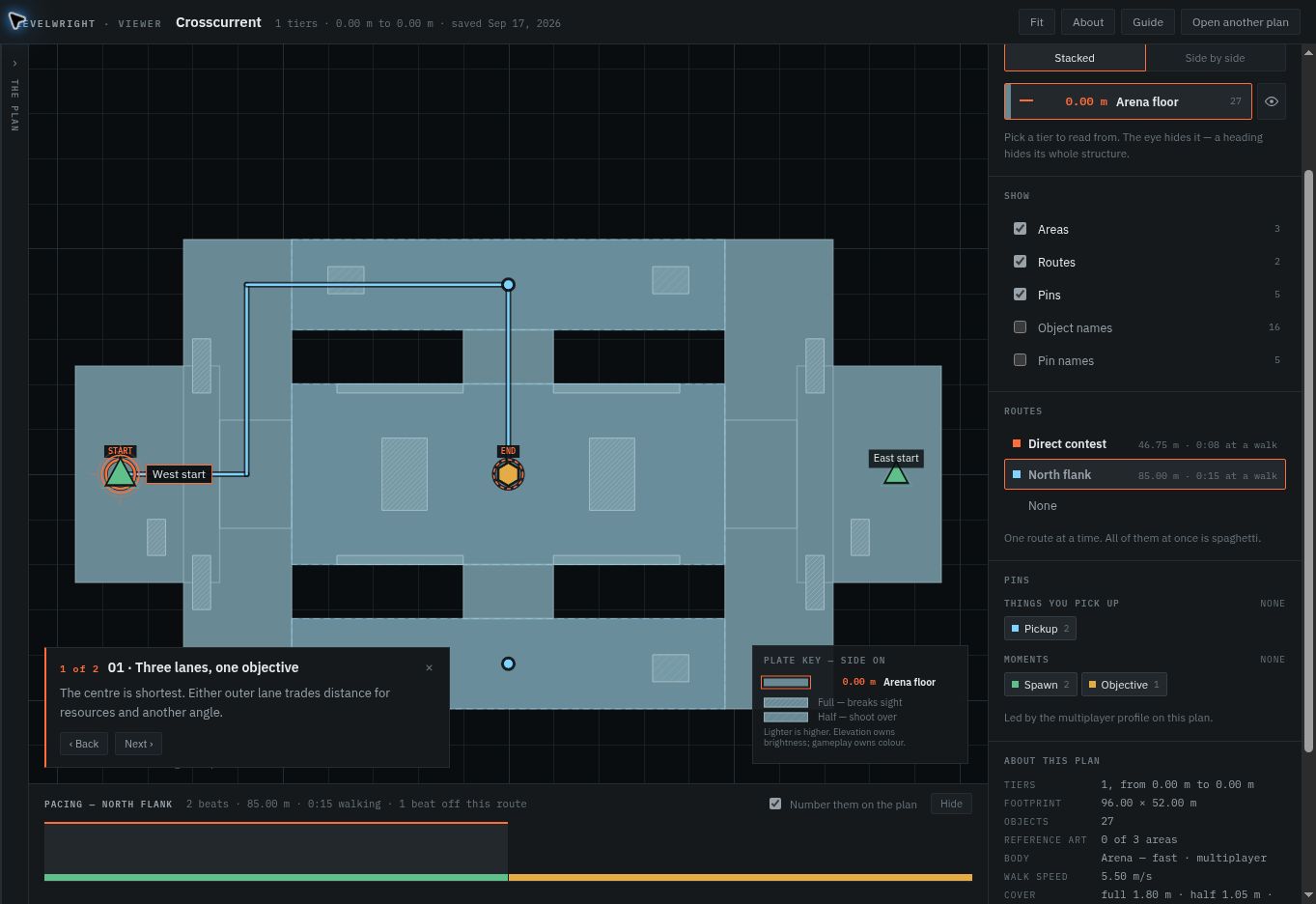This screenshot has height=904, width=1316.
Task: Select the green West start spawn pin
Action: tap(120, 473)
